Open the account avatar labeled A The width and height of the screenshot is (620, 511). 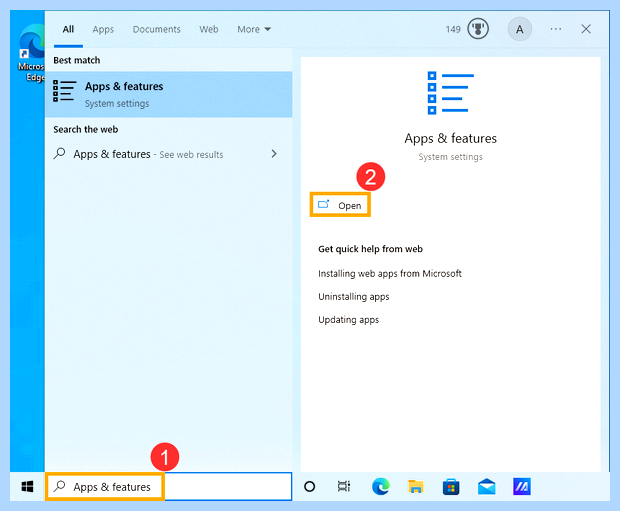[520, 29]
